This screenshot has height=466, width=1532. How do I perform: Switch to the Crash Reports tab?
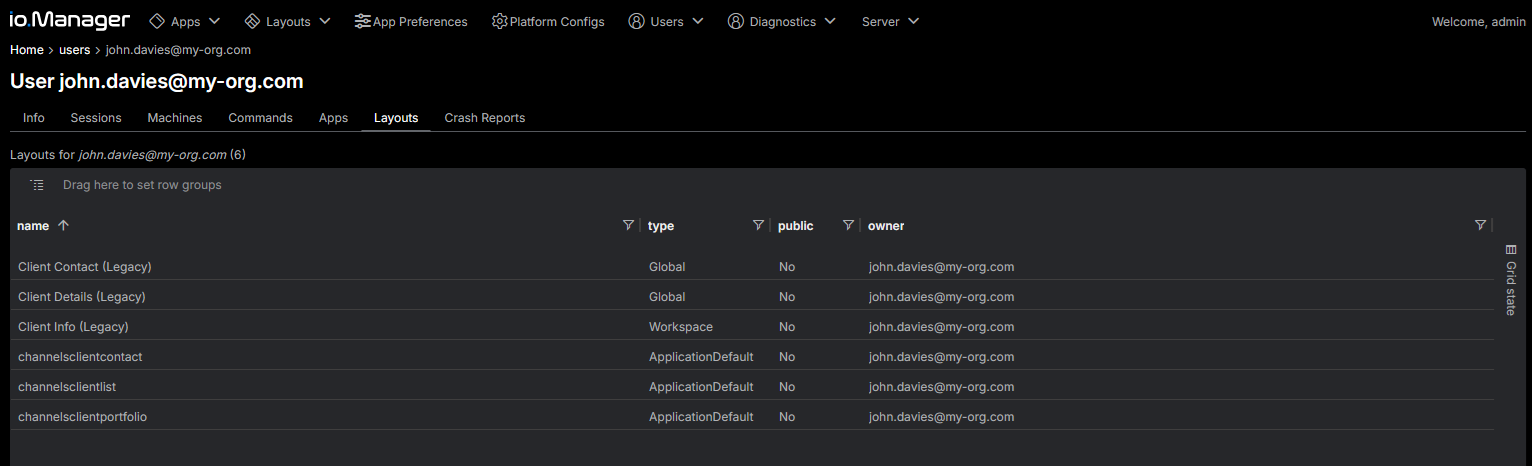485,118
